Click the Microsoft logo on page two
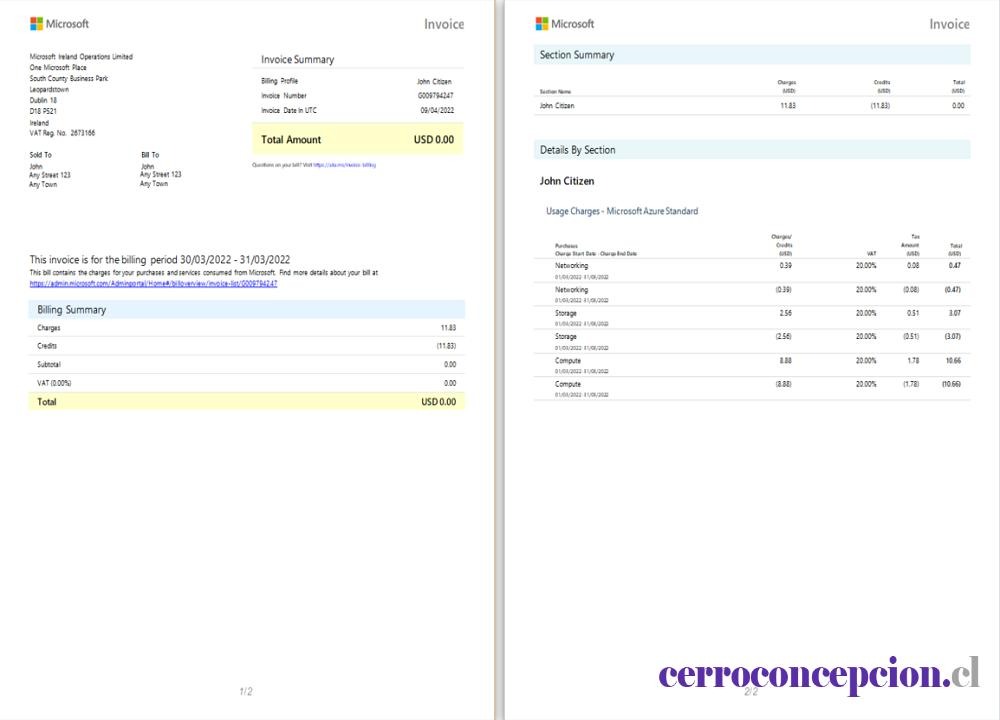This screenshot has width=1000, height=720. 564,24
